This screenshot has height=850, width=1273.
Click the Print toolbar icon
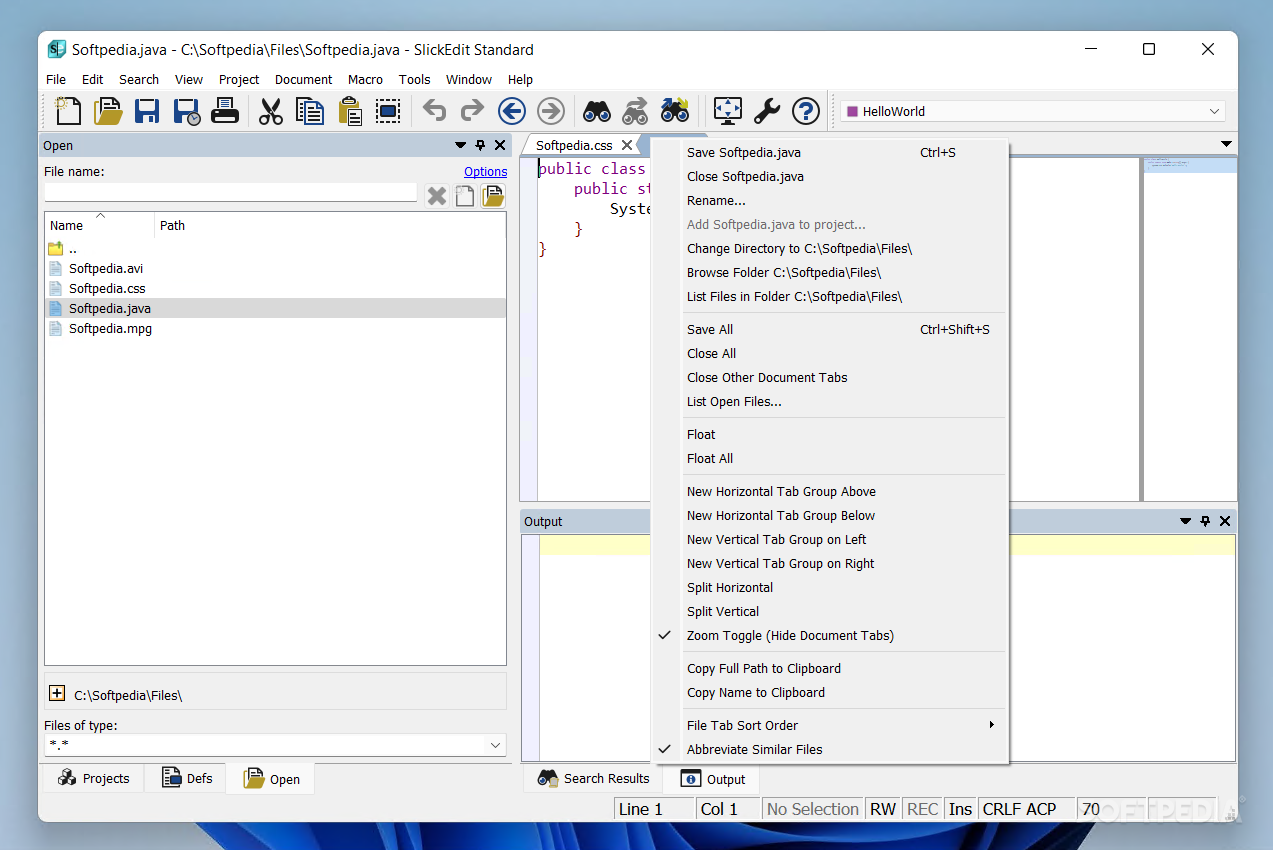point(225,110)
